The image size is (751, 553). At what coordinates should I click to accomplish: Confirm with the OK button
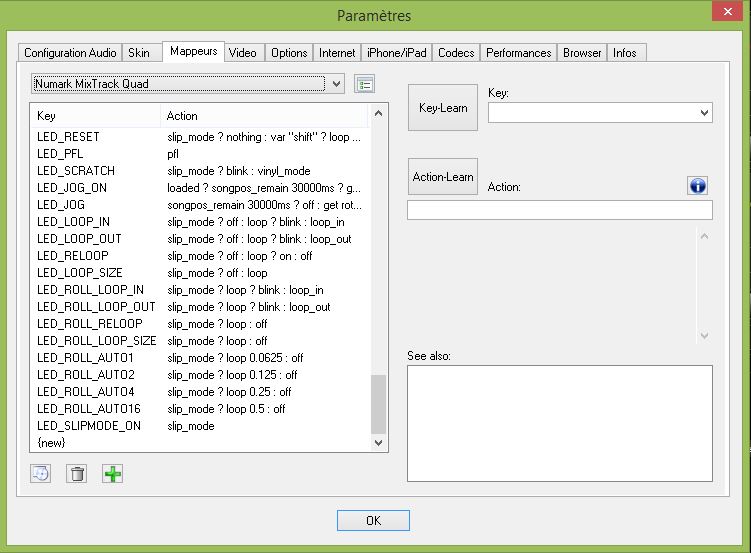(373, 520)
